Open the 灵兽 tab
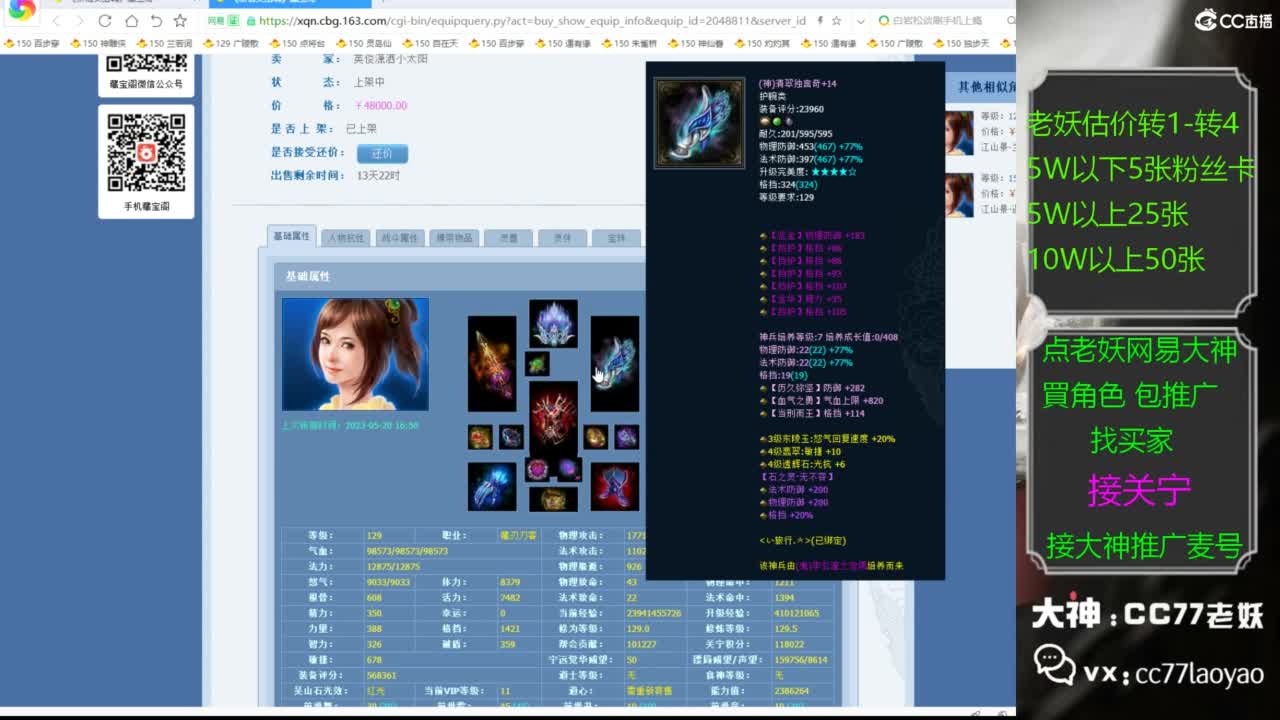This screenshot has height=720, width=1280. (x=508, y=238)
